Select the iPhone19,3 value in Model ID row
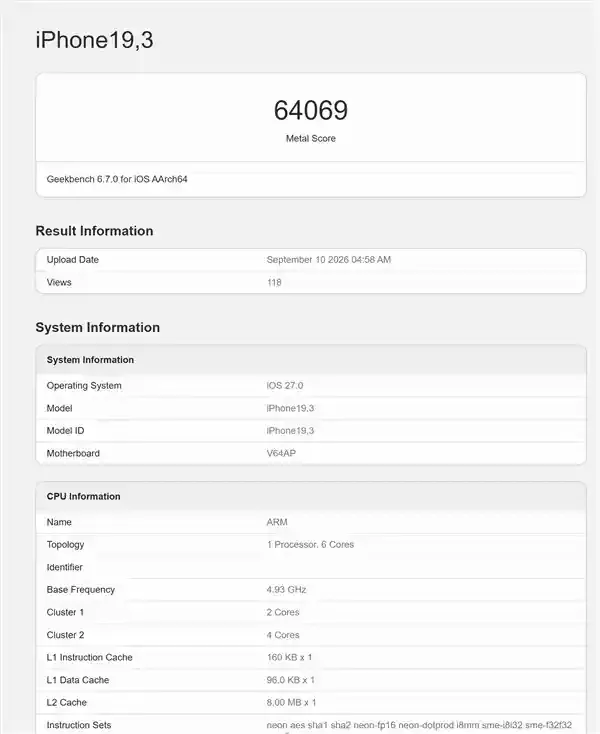Image resolution: width=600 pixels, height=734 pixels. pos(290,431)
